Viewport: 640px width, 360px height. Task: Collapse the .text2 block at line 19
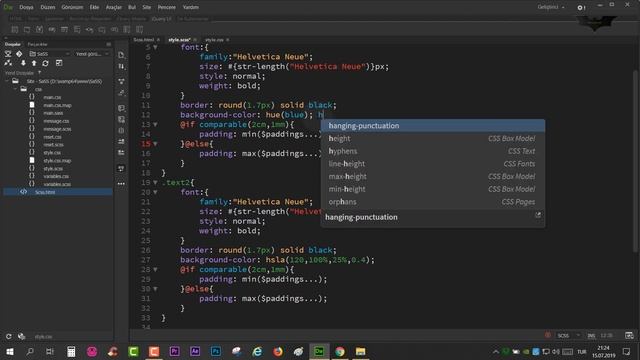click(156, 182)
